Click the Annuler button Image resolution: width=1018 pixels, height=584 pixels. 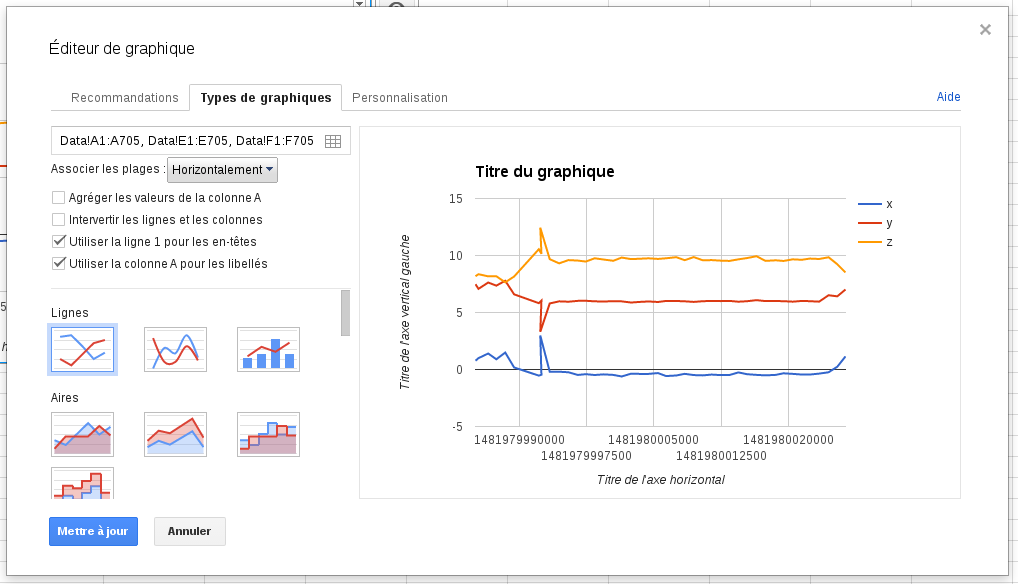(x=190, y=531)
